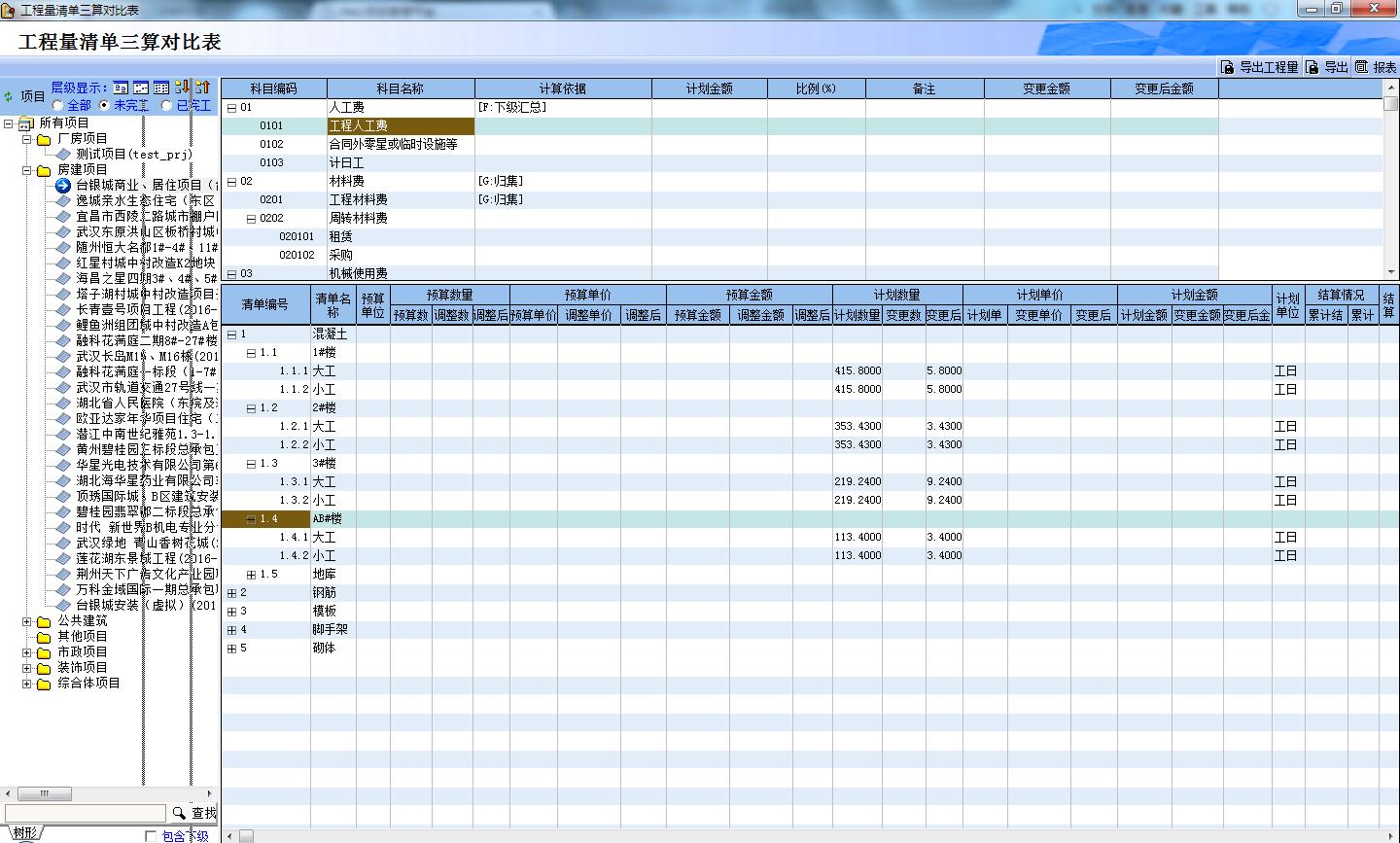Viewport: 1400px width, 843px height.
Task: Select the 已完工 radio button
Action: (167, 105)
